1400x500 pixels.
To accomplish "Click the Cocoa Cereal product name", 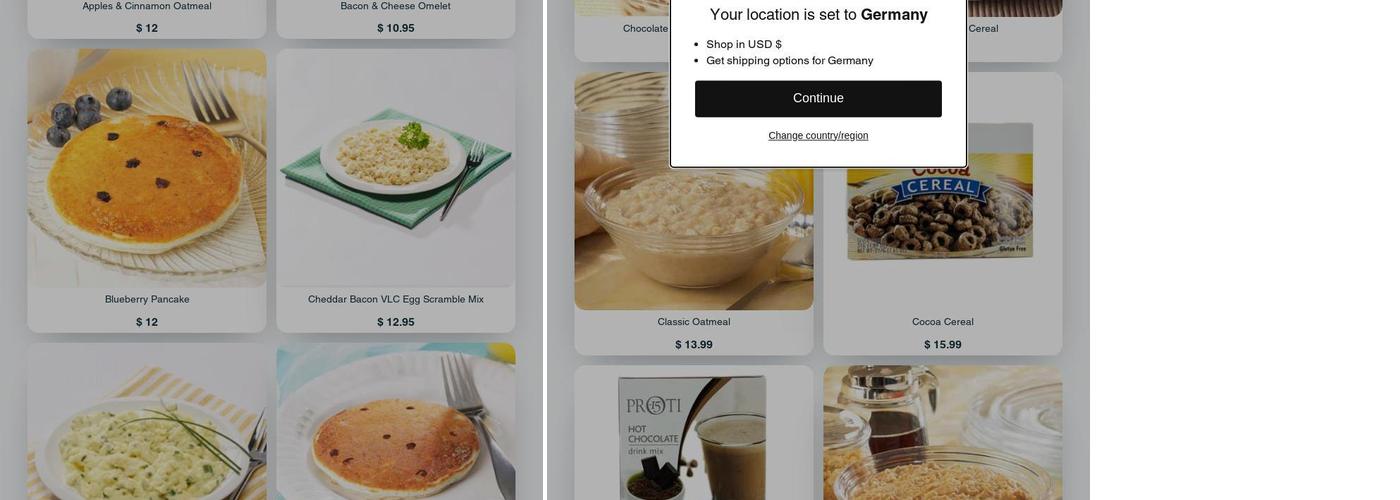I will pos(943,322).
